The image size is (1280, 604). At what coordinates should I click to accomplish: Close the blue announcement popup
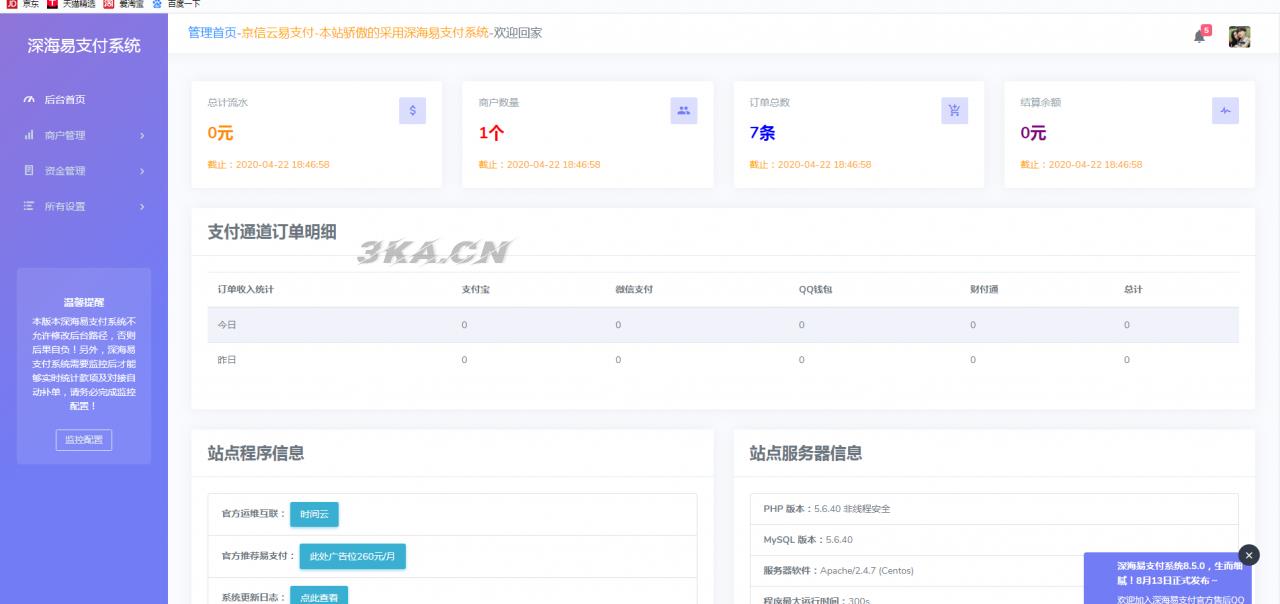click(1249, 555)
